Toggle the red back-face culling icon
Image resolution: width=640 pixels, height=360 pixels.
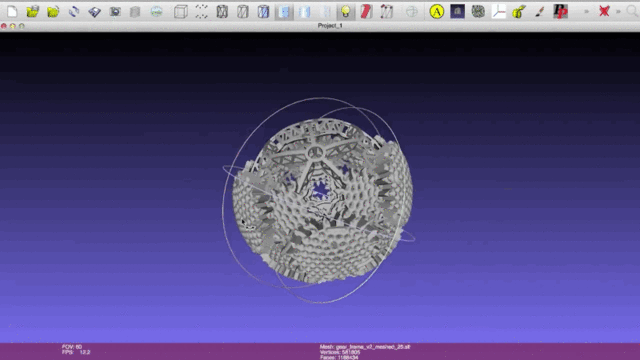pos(366,11)
